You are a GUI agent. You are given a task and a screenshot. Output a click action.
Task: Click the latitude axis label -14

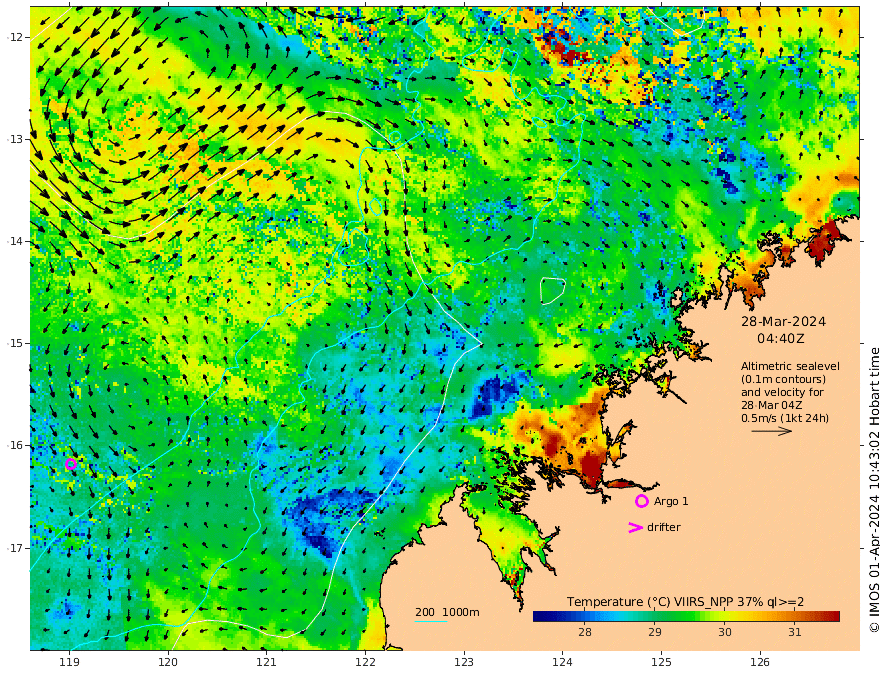pos(15,241)
